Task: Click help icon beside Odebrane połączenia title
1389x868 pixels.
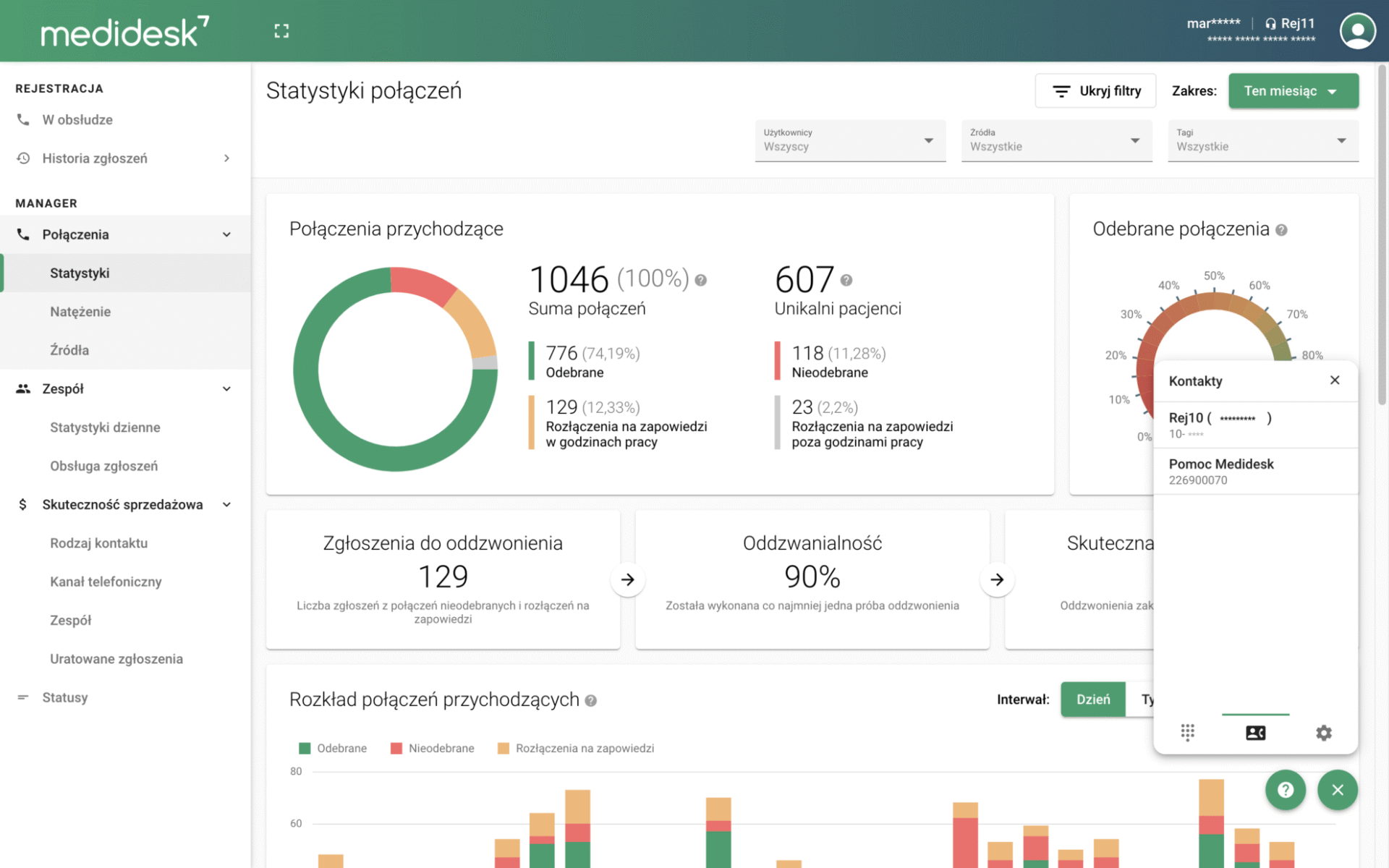Action: pyautogui.click(x=1281, y=230)
